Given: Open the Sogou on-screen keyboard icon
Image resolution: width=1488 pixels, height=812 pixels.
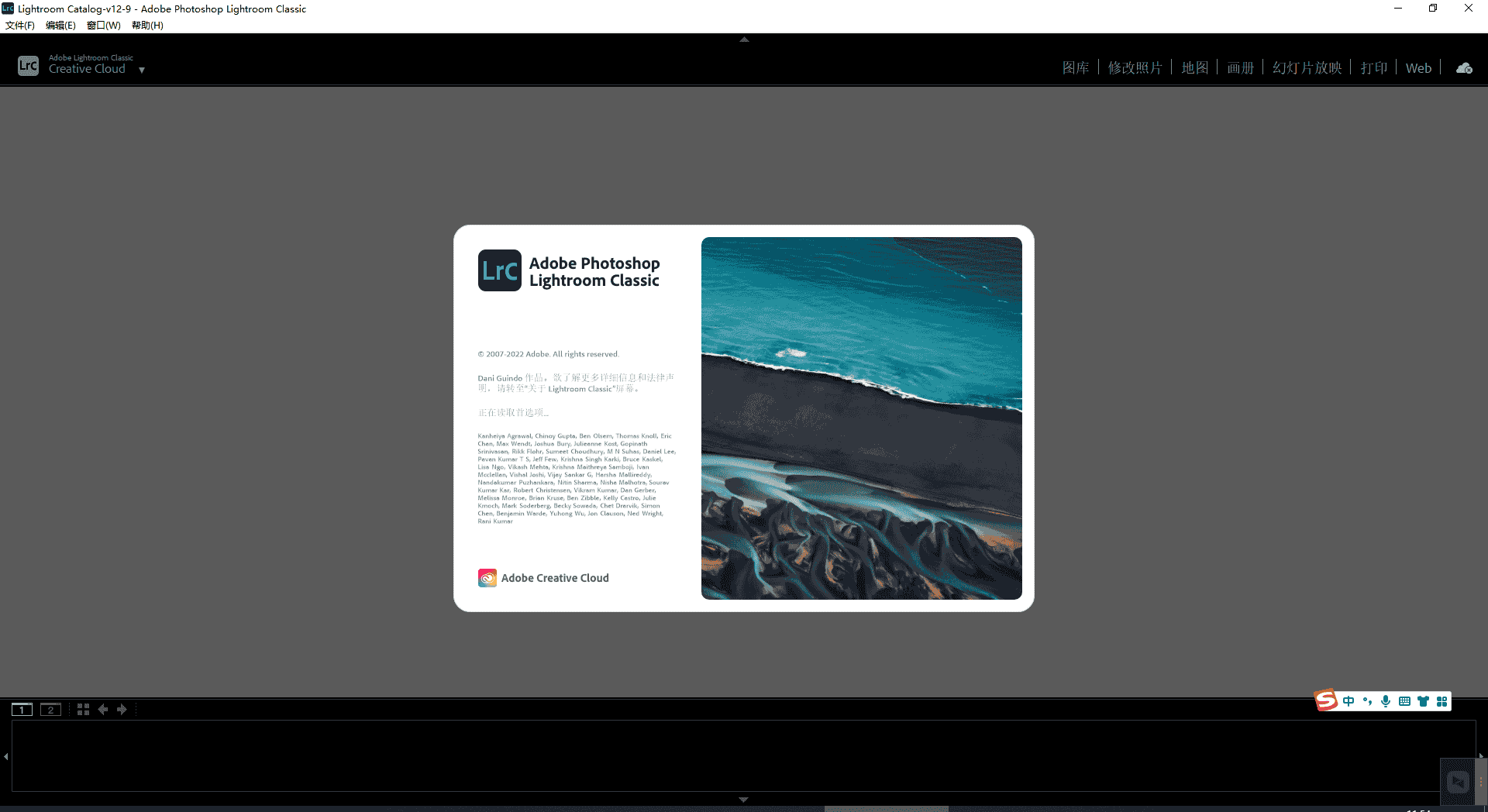Looking at the screenshot, I should pos(1405,701).
